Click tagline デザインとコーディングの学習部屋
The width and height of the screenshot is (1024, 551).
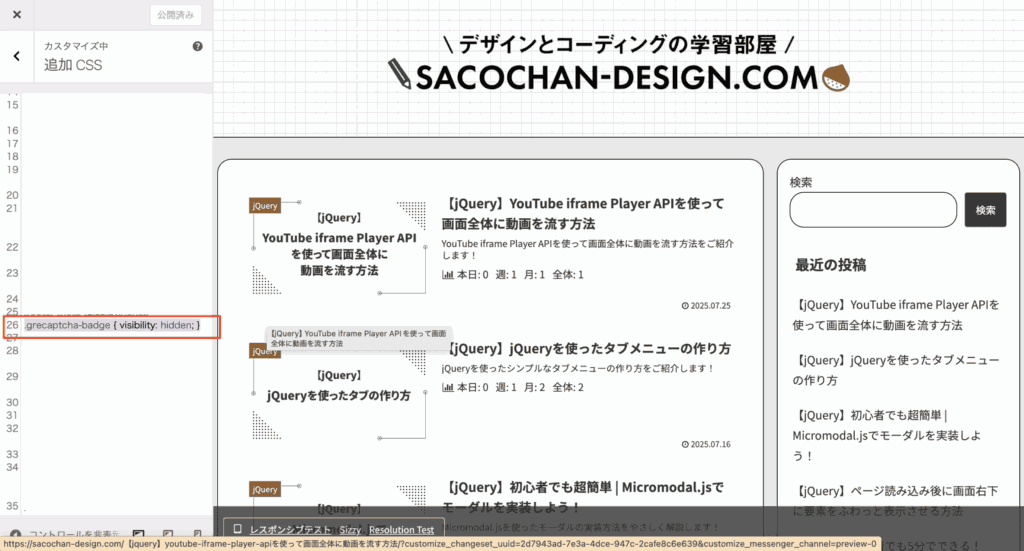coord(618,44)
